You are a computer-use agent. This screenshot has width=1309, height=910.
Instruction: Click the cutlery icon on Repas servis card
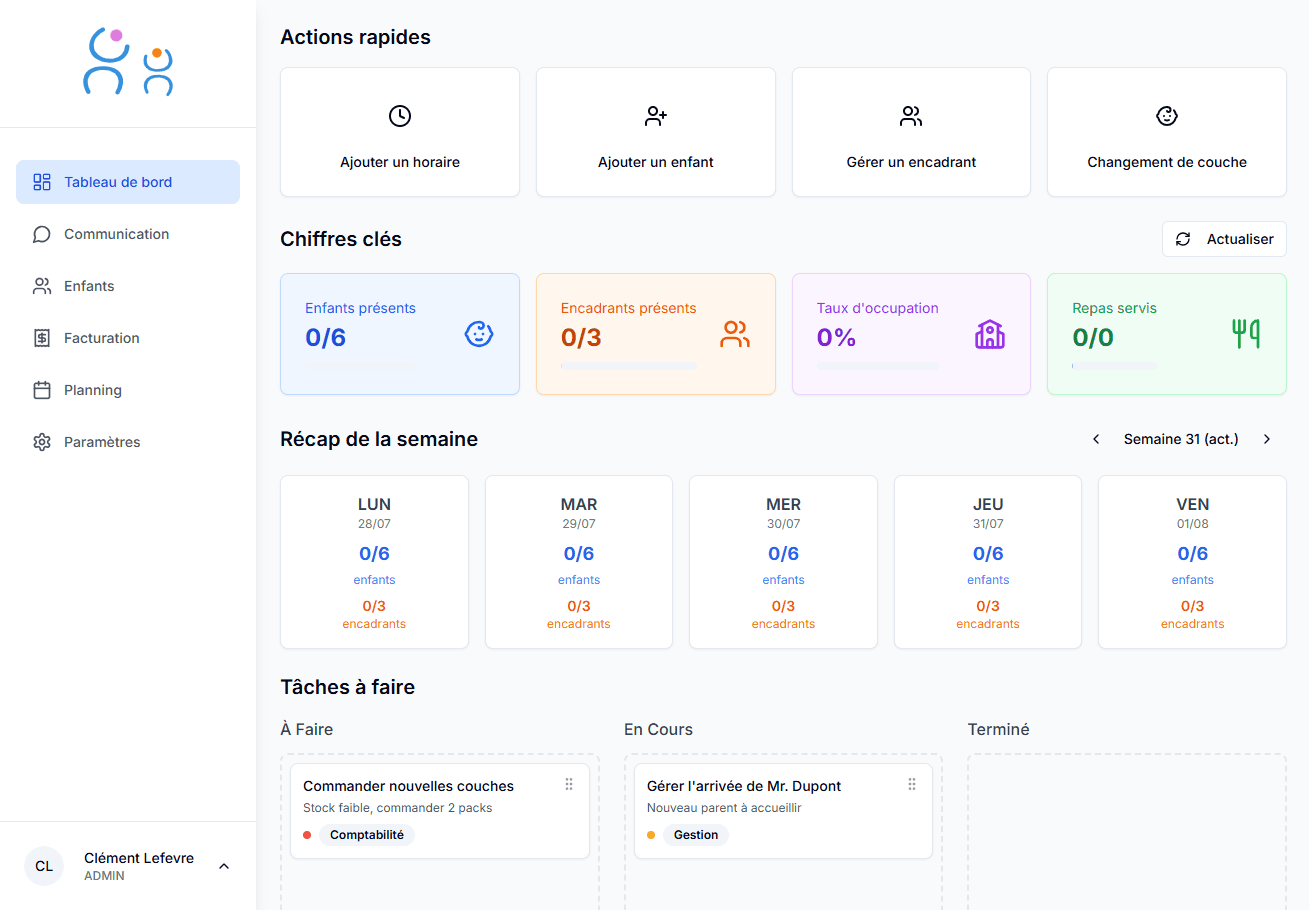pyautogui.click(x=1246, y=334)
